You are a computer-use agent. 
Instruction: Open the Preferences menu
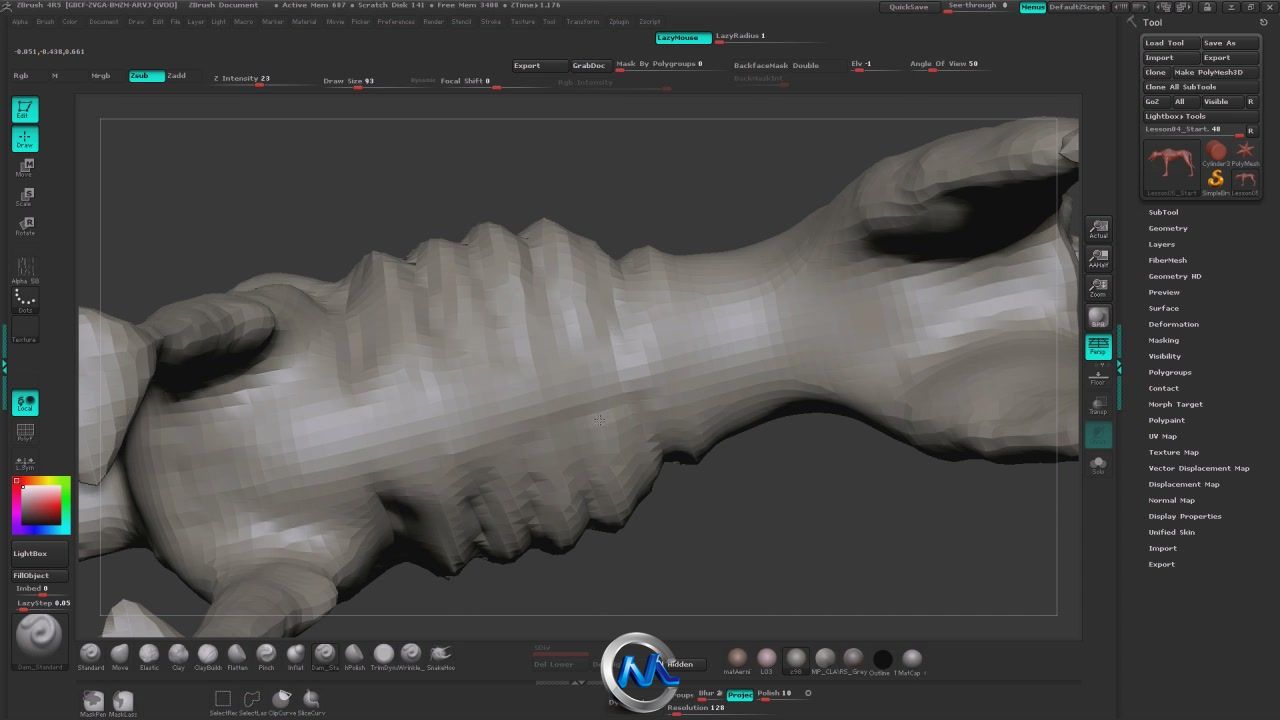tap(396, 21)
